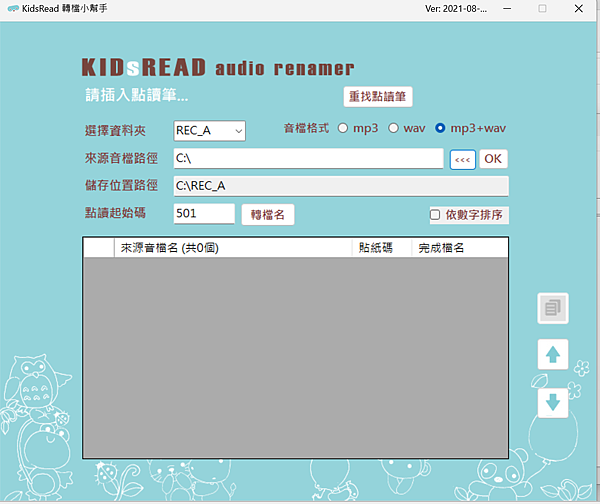Close the KidsRead window

579,8
